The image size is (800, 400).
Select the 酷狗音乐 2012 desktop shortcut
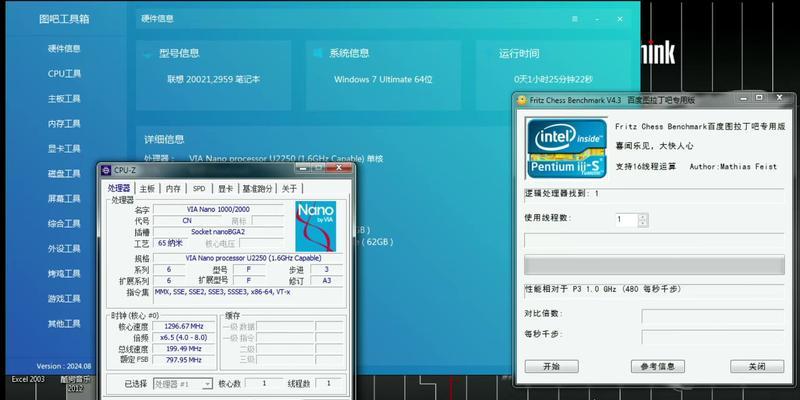[x=74, y=384]
